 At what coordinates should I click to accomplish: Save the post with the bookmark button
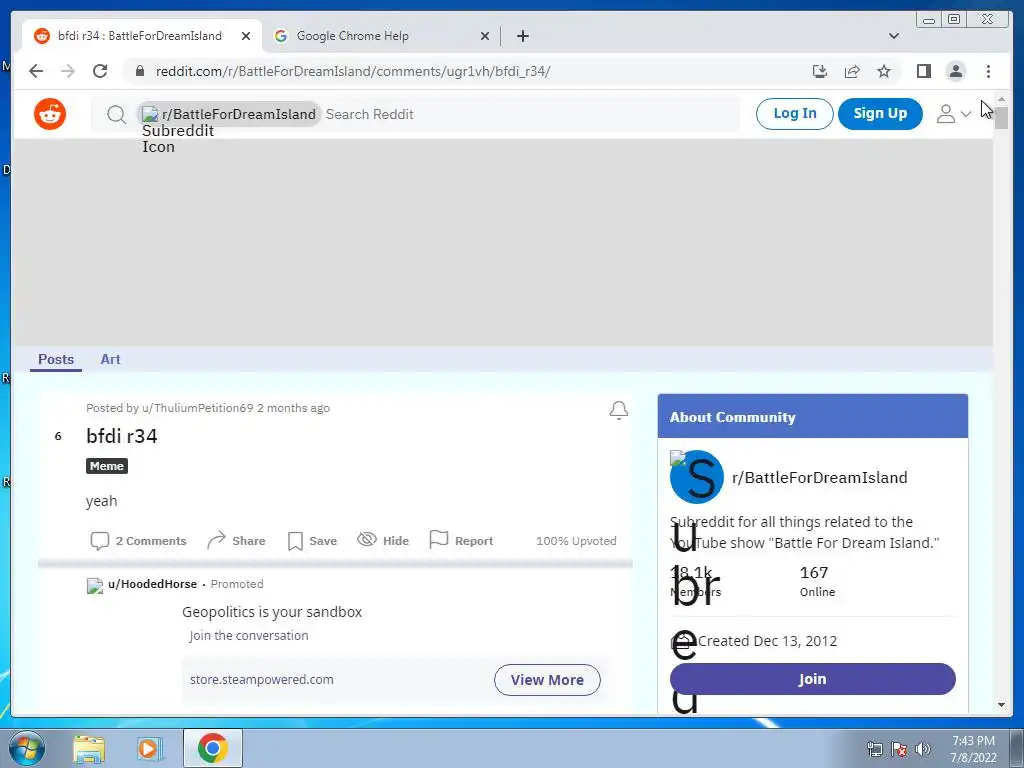pyautogui.click(x=312, y=541)
